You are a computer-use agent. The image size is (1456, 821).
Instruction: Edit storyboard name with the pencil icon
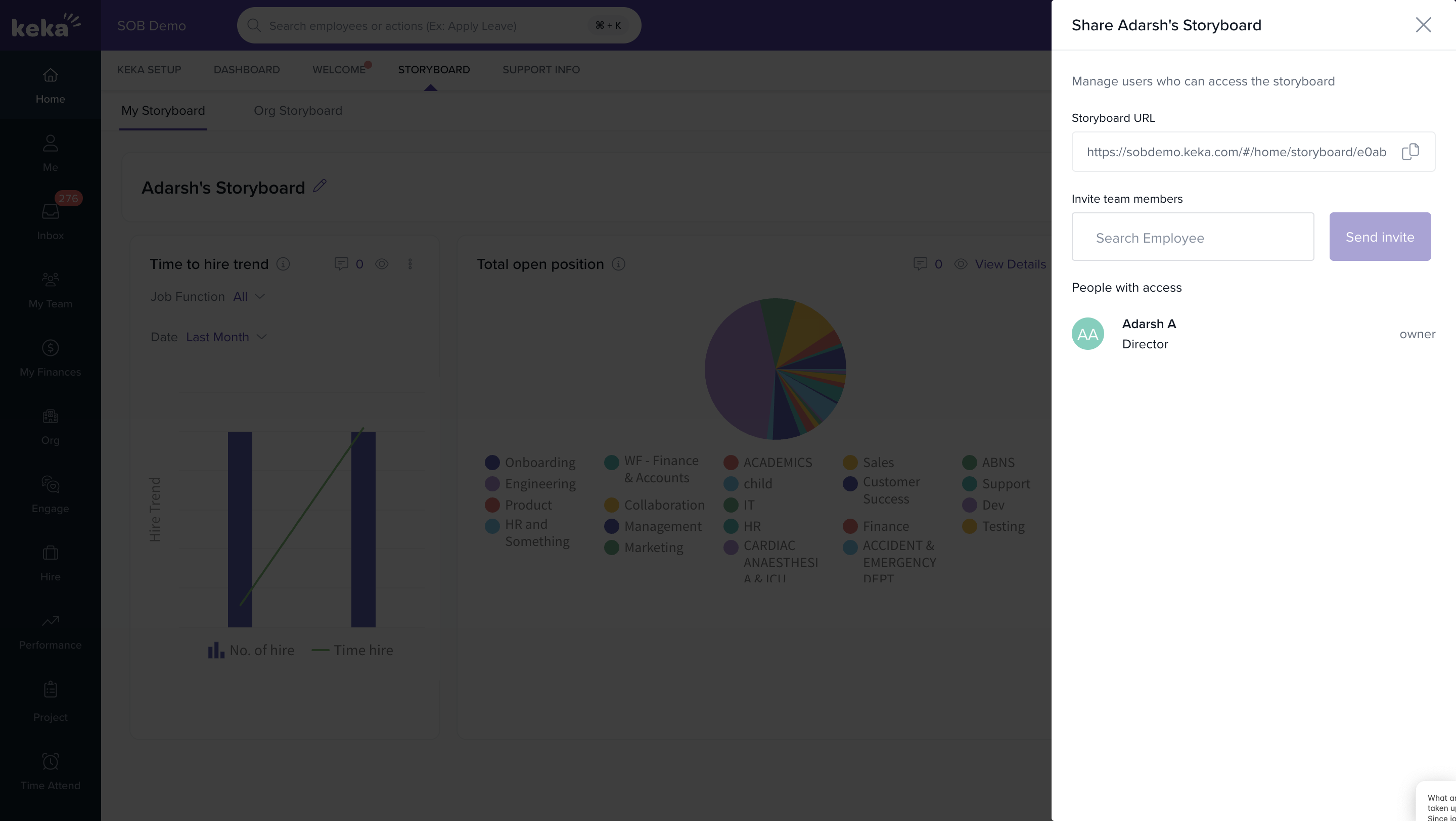coord(320,186)
